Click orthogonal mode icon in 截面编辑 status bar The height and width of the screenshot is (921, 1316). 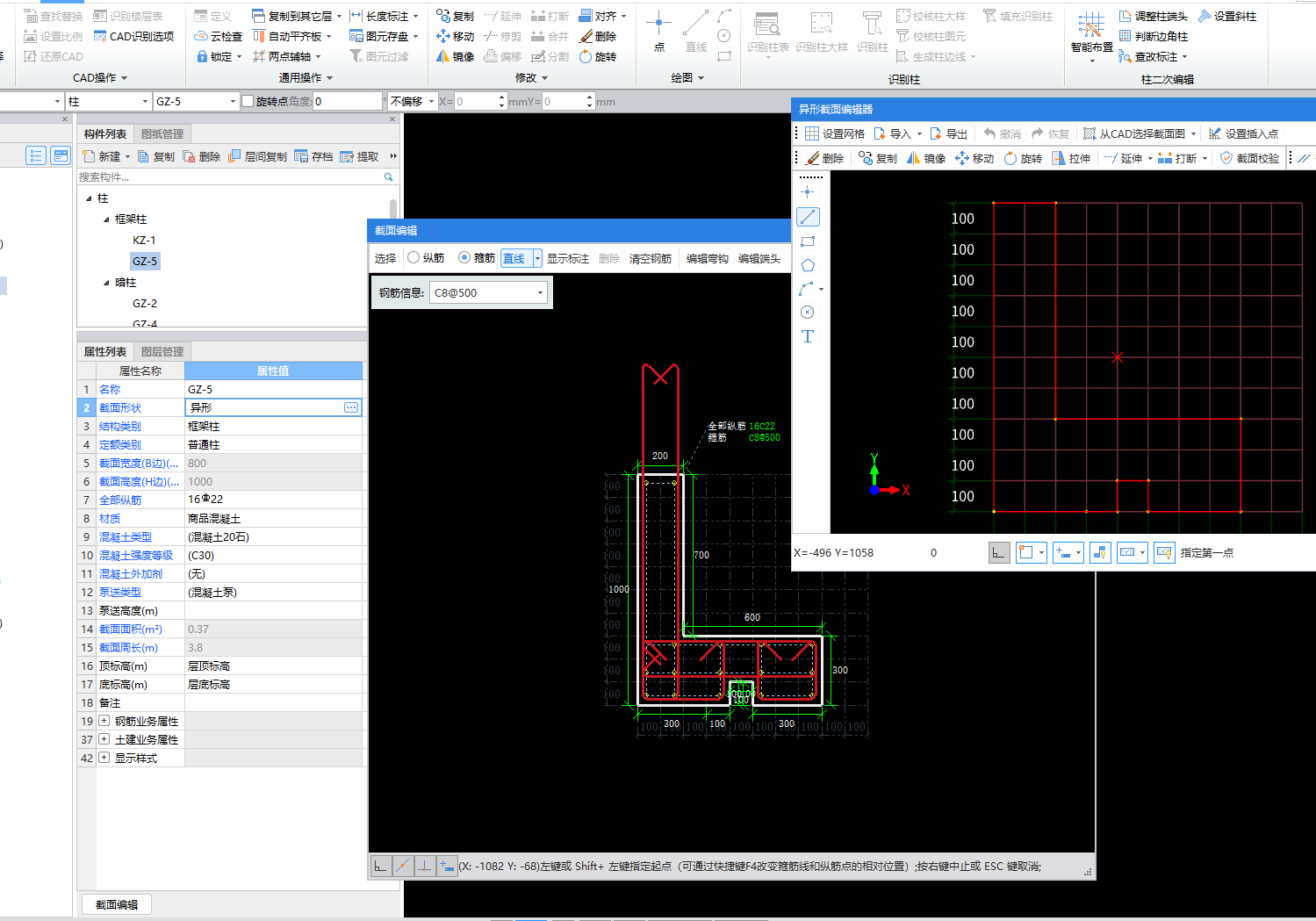tap(380, 866)
